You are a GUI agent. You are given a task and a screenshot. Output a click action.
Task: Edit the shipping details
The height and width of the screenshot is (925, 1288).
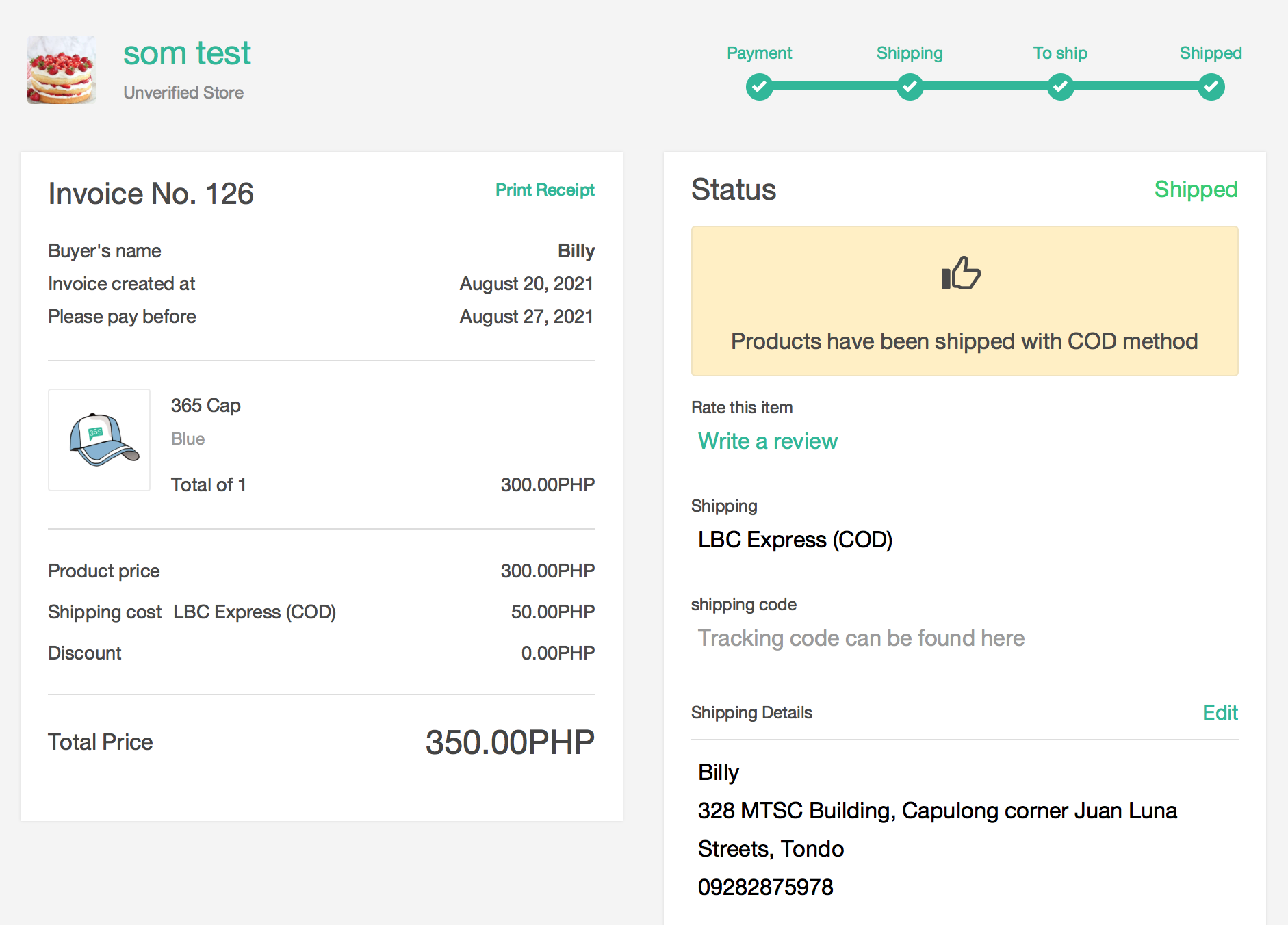click(x=1220, y=712)
